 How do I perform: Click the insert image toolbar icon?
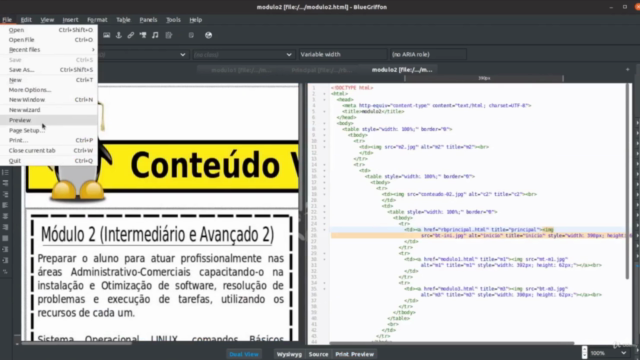(107, 35)
